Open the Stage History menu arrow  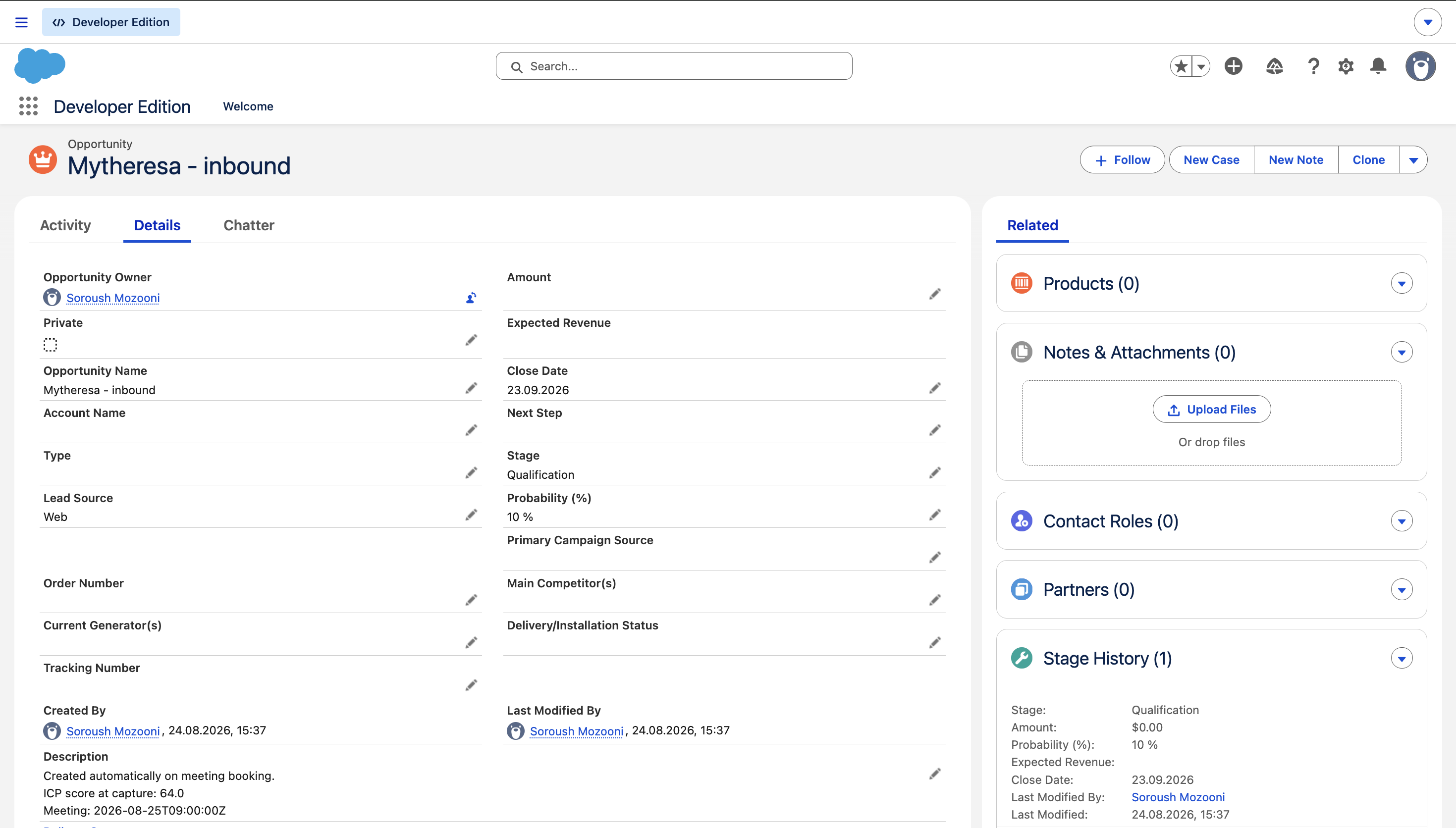click(x=1402, y=659)
